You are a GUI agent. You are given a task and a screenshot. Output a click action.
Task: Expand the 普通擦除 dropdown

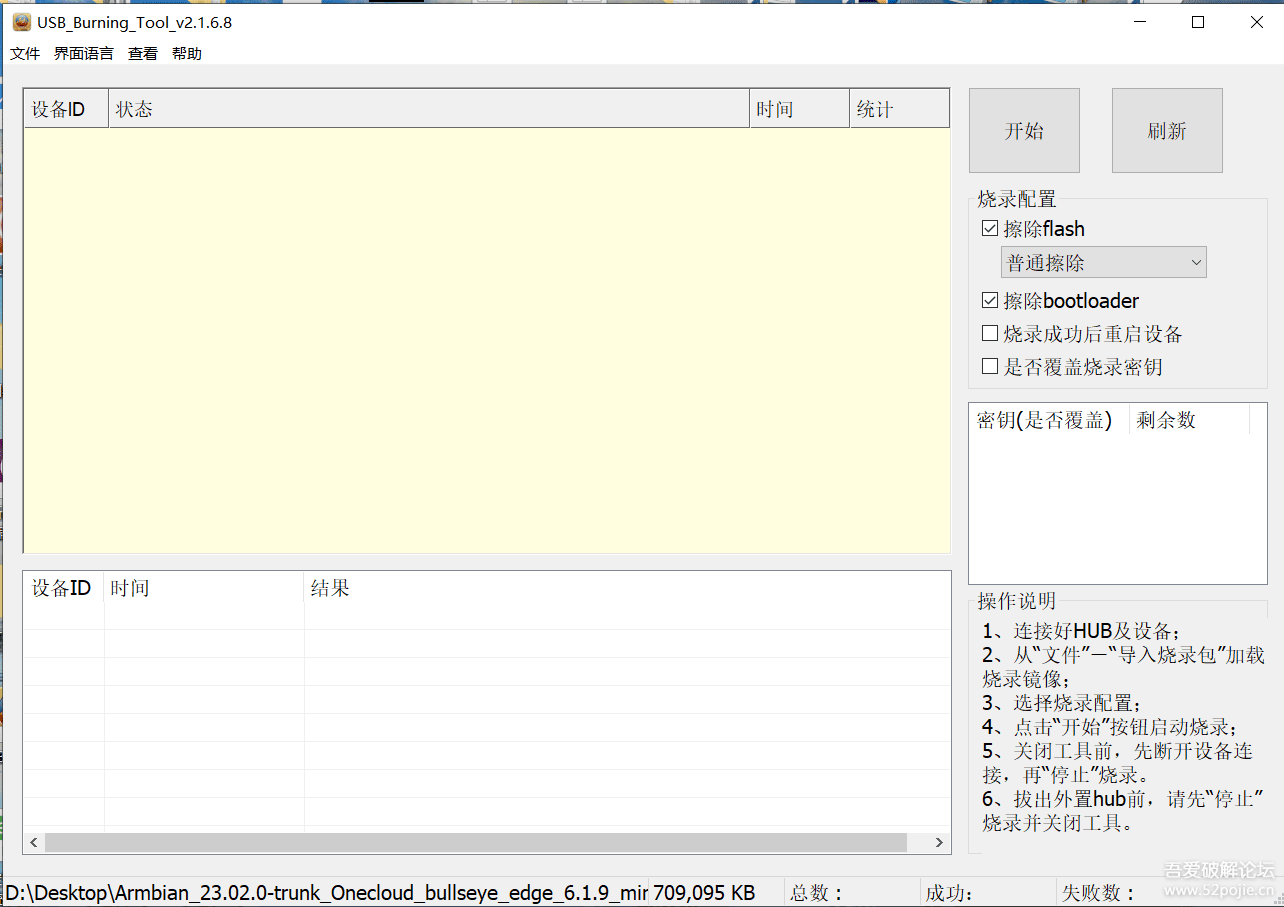[x=1104, y=263]
